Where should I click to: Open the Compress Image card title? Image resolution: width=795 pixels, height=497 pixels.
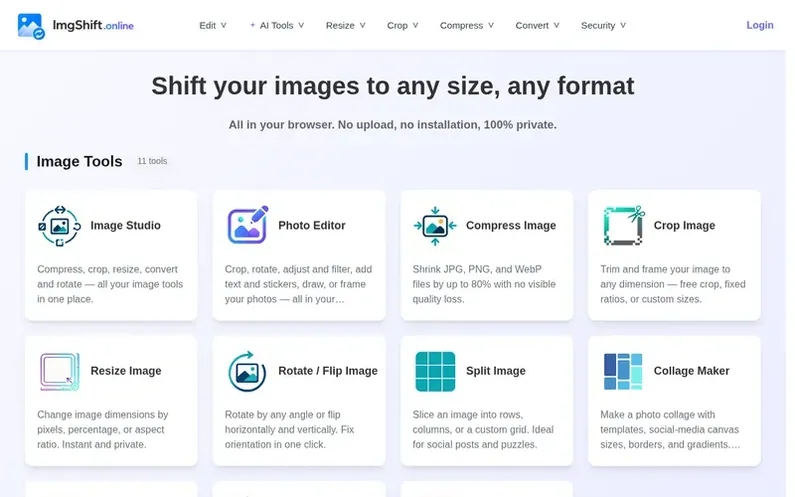tap(511, 226)
